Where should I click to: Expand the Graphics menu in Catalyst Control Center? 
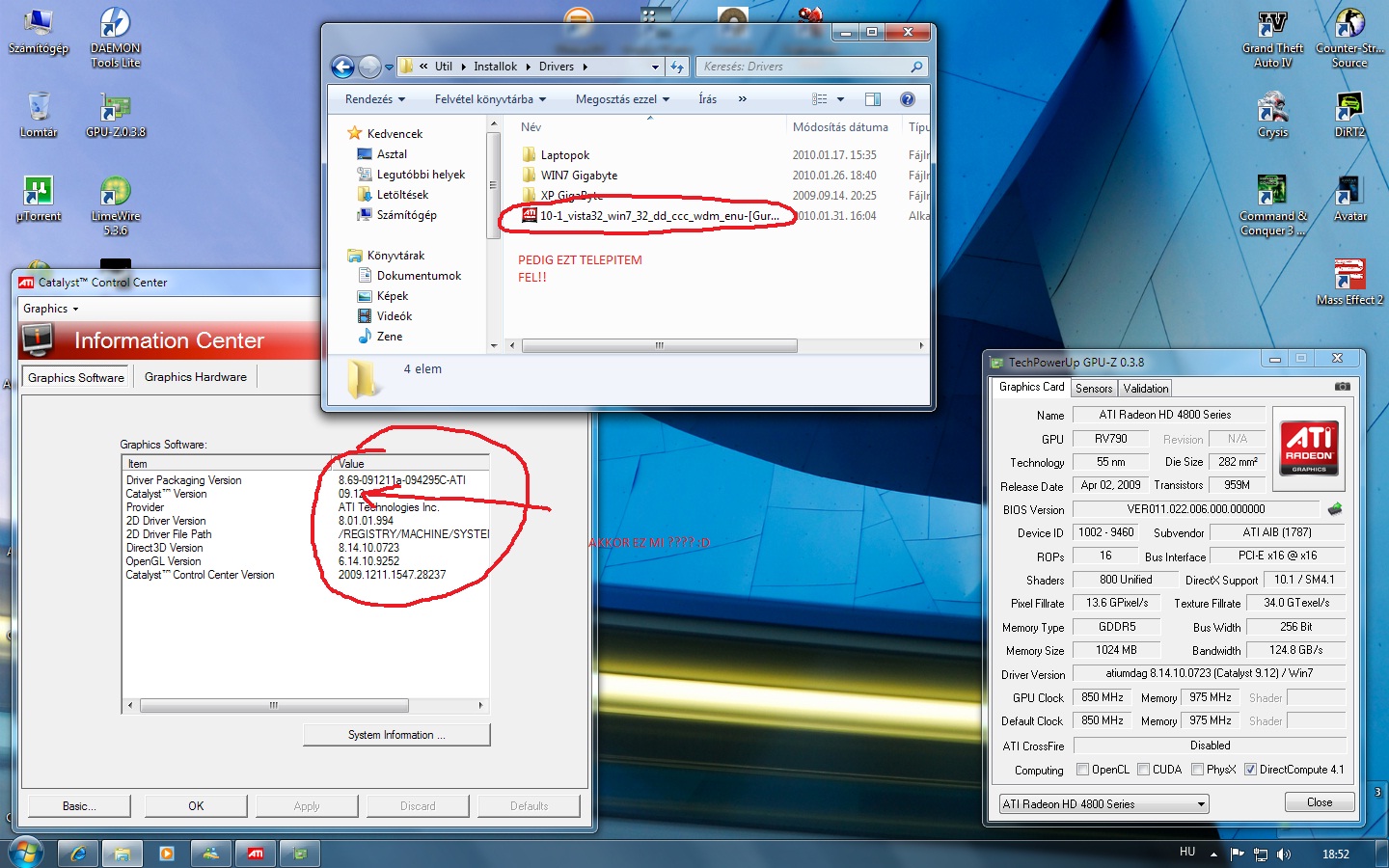[x=51, y=309]
